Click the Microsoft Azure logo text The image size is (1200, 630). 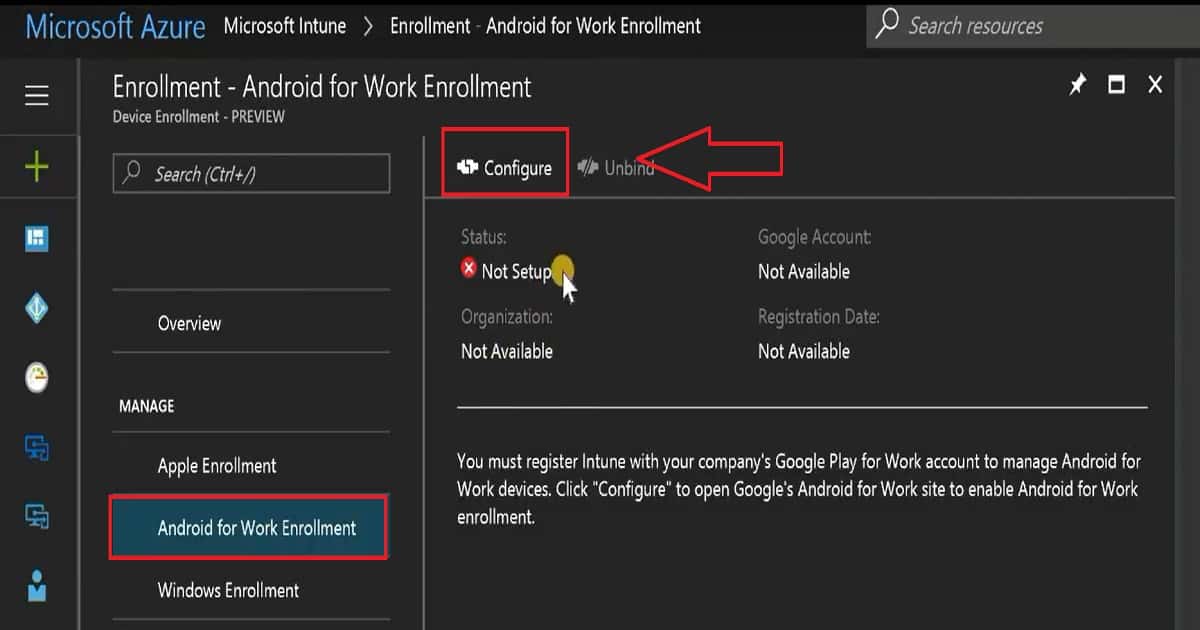[x=115, y=26]
